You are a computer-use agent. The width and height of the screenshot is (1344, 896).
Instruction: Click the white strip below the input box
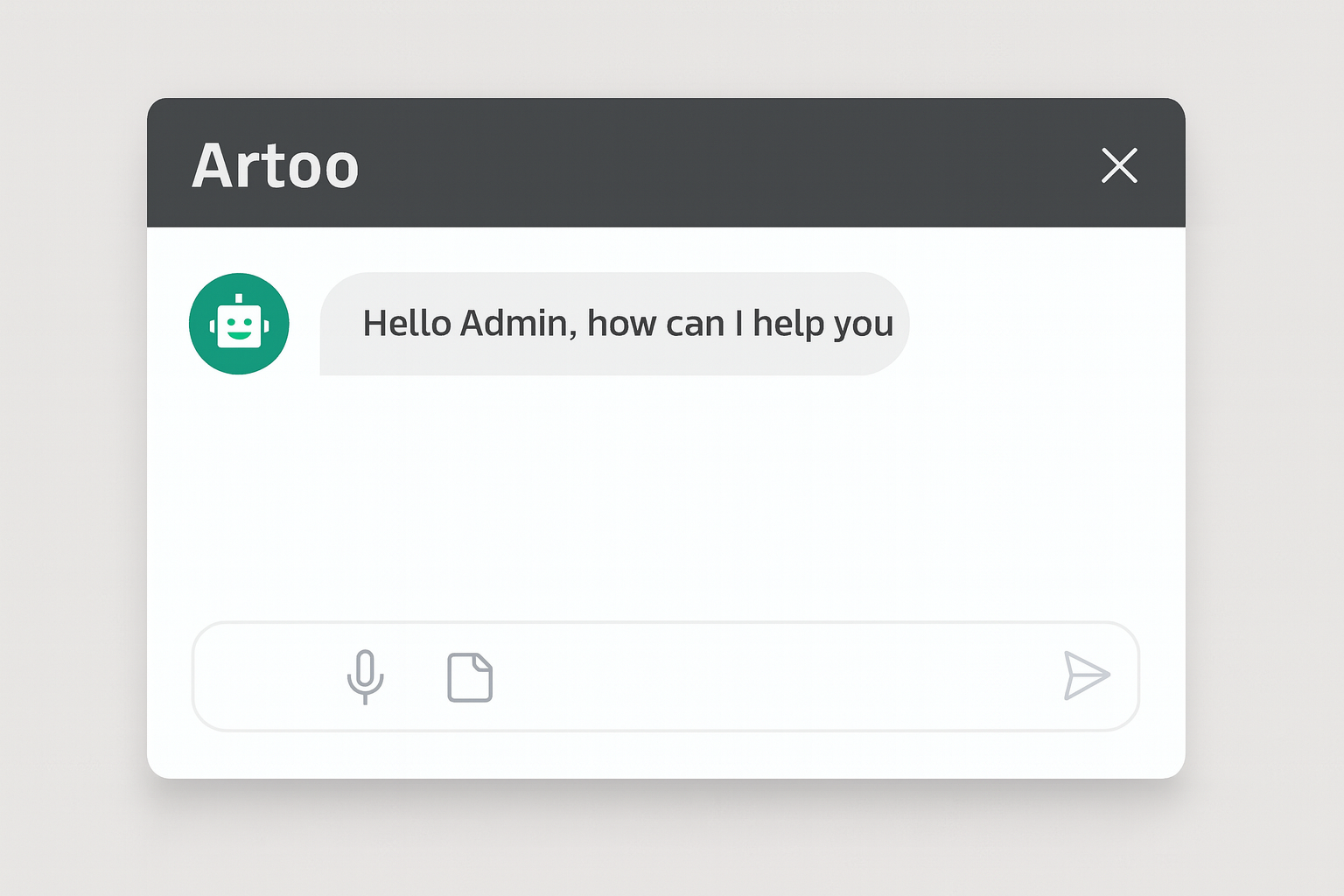[665, 754]
